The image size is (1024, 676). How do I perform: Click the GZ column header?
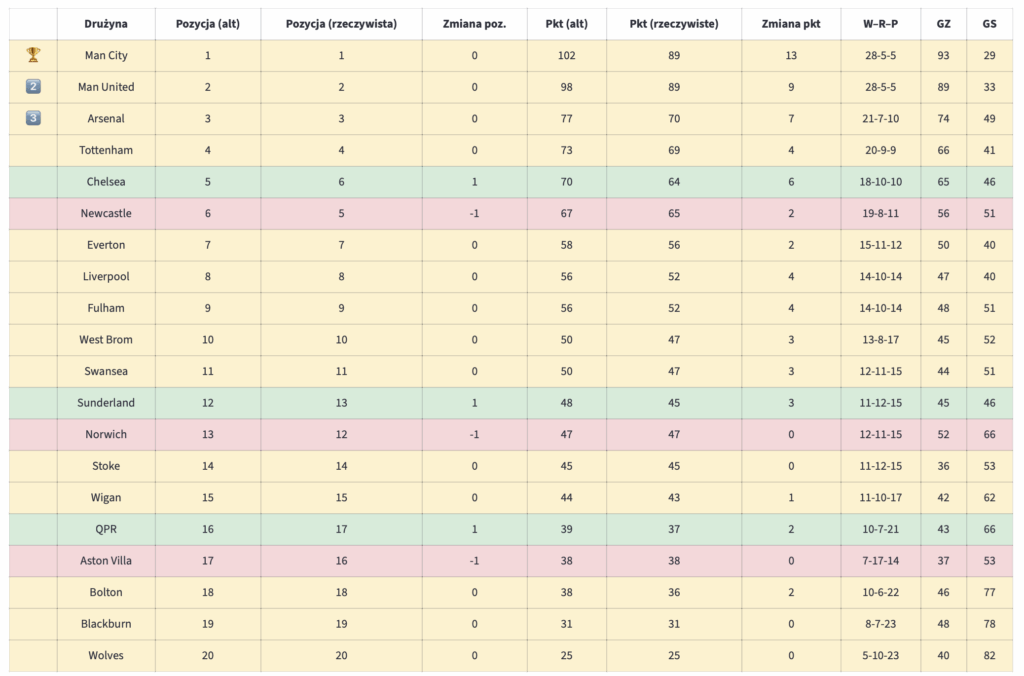point(944,23)
